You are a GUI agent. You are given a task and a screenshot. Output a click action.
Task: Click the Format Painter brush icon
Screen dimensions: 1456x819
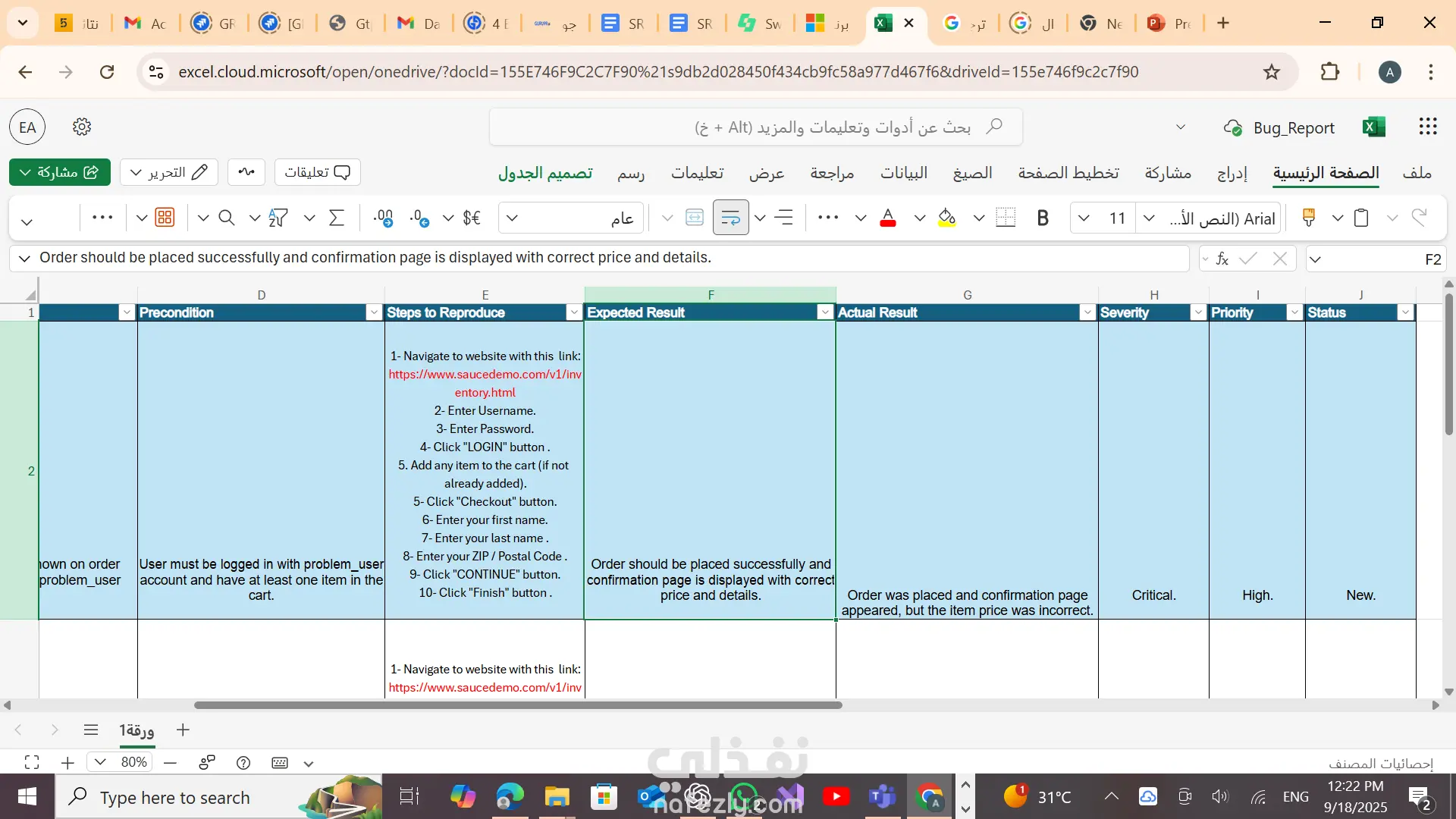click(1308, 218)
